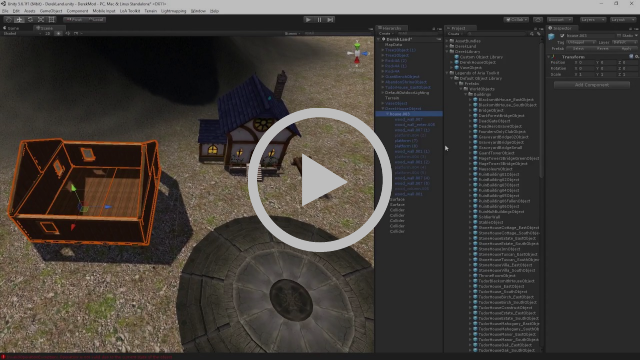Collapse house.003 in Hierarchy

tap(387, 114)
